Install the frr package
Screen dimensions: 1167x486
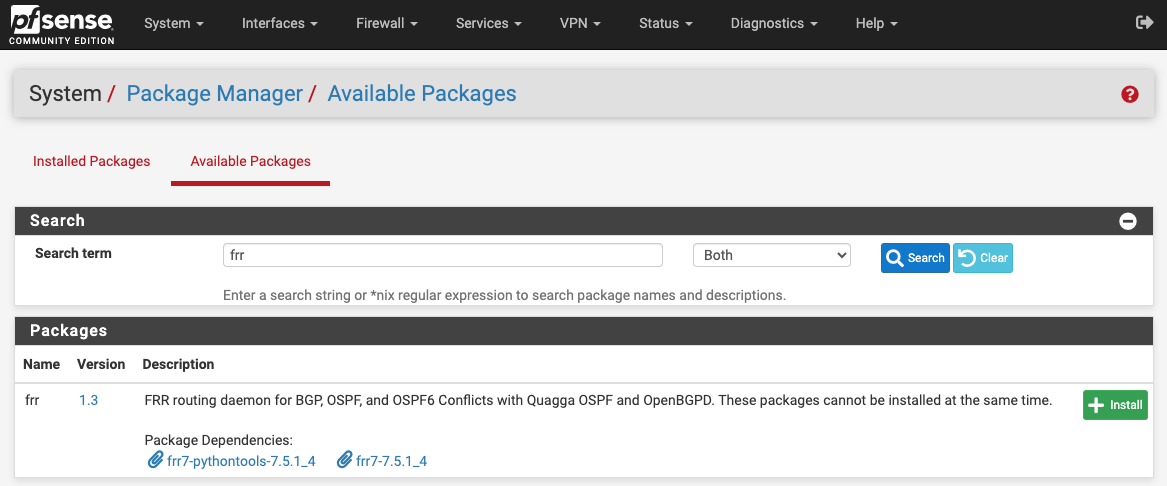pyautogui.click(x=1115, y=405)
